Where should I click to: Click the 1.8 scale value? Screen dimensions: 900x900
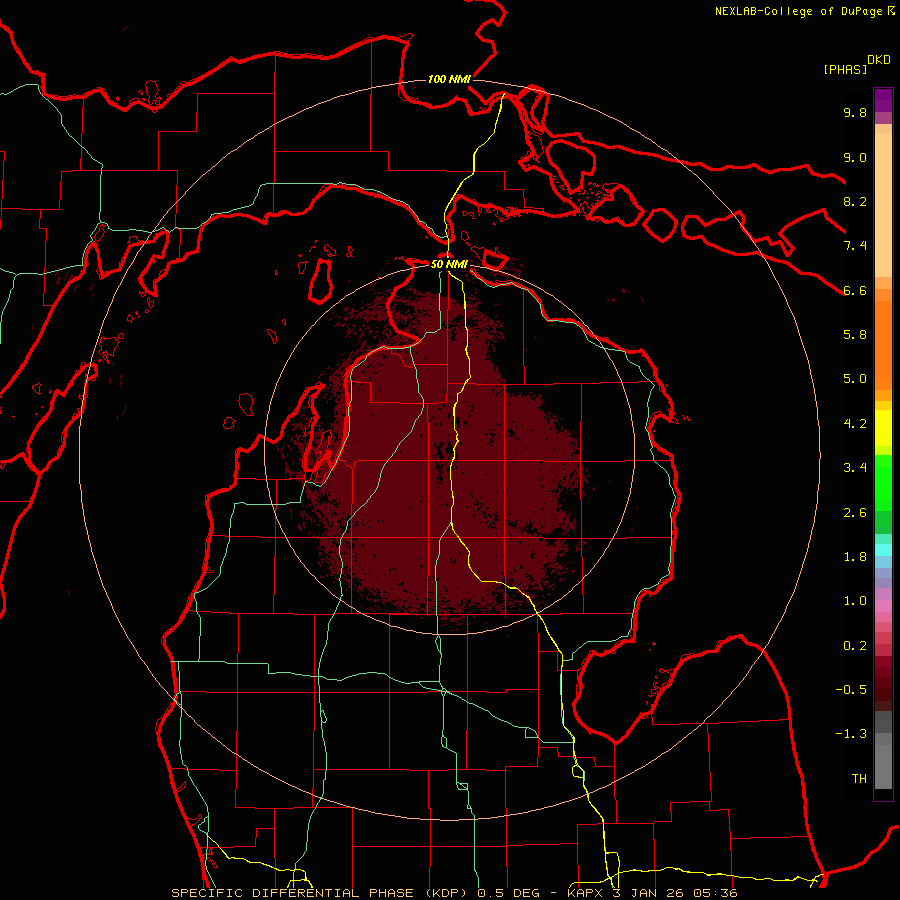[855, 557]
